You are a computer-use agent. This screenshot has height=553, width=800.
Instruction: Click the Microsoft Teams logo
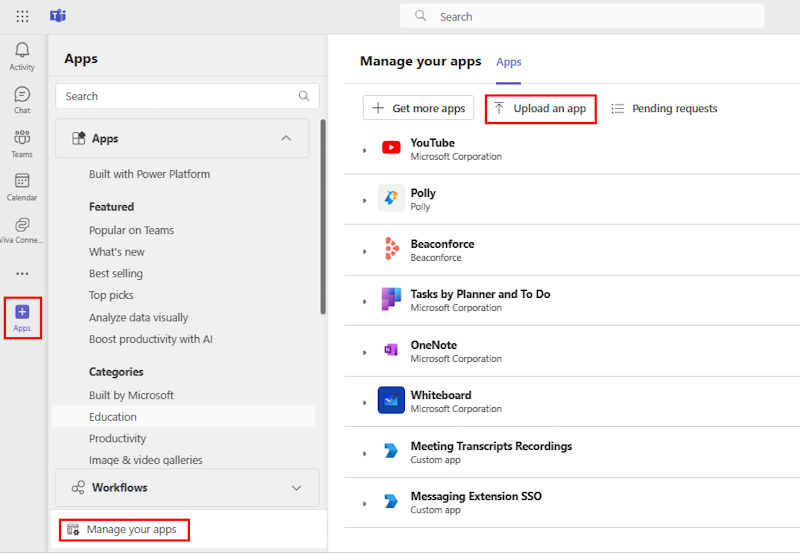(x=58, y=16)
